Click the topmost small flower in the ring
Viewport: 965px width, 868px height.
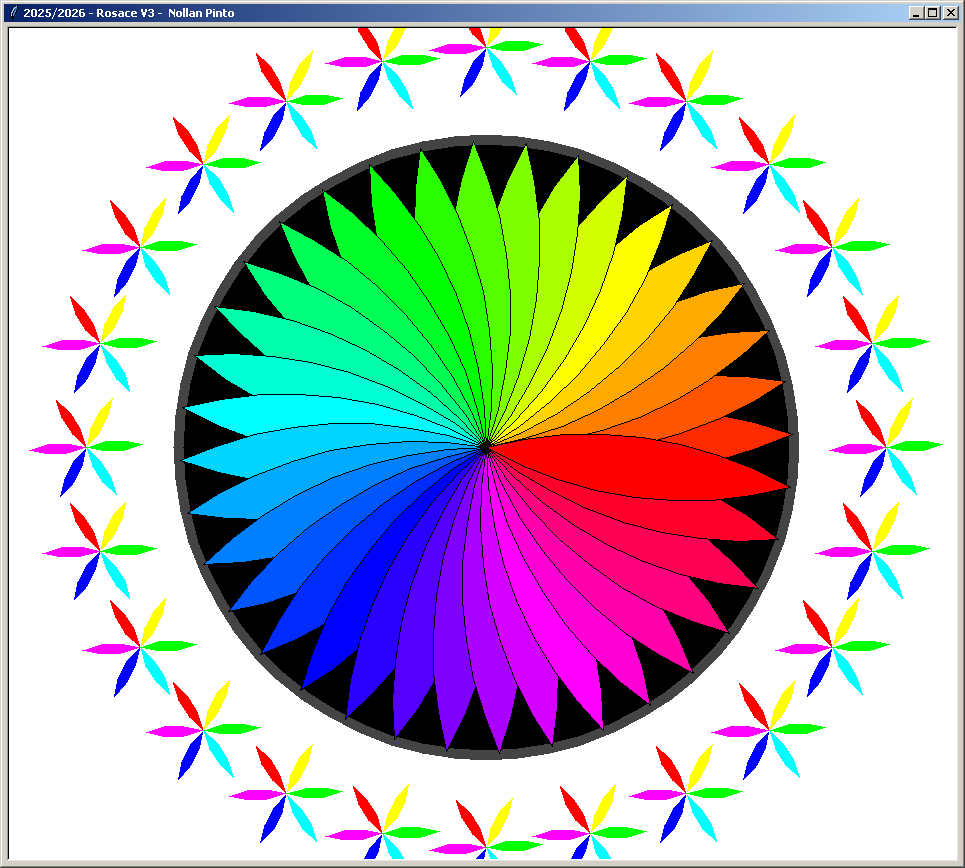(x=486, y=46)
